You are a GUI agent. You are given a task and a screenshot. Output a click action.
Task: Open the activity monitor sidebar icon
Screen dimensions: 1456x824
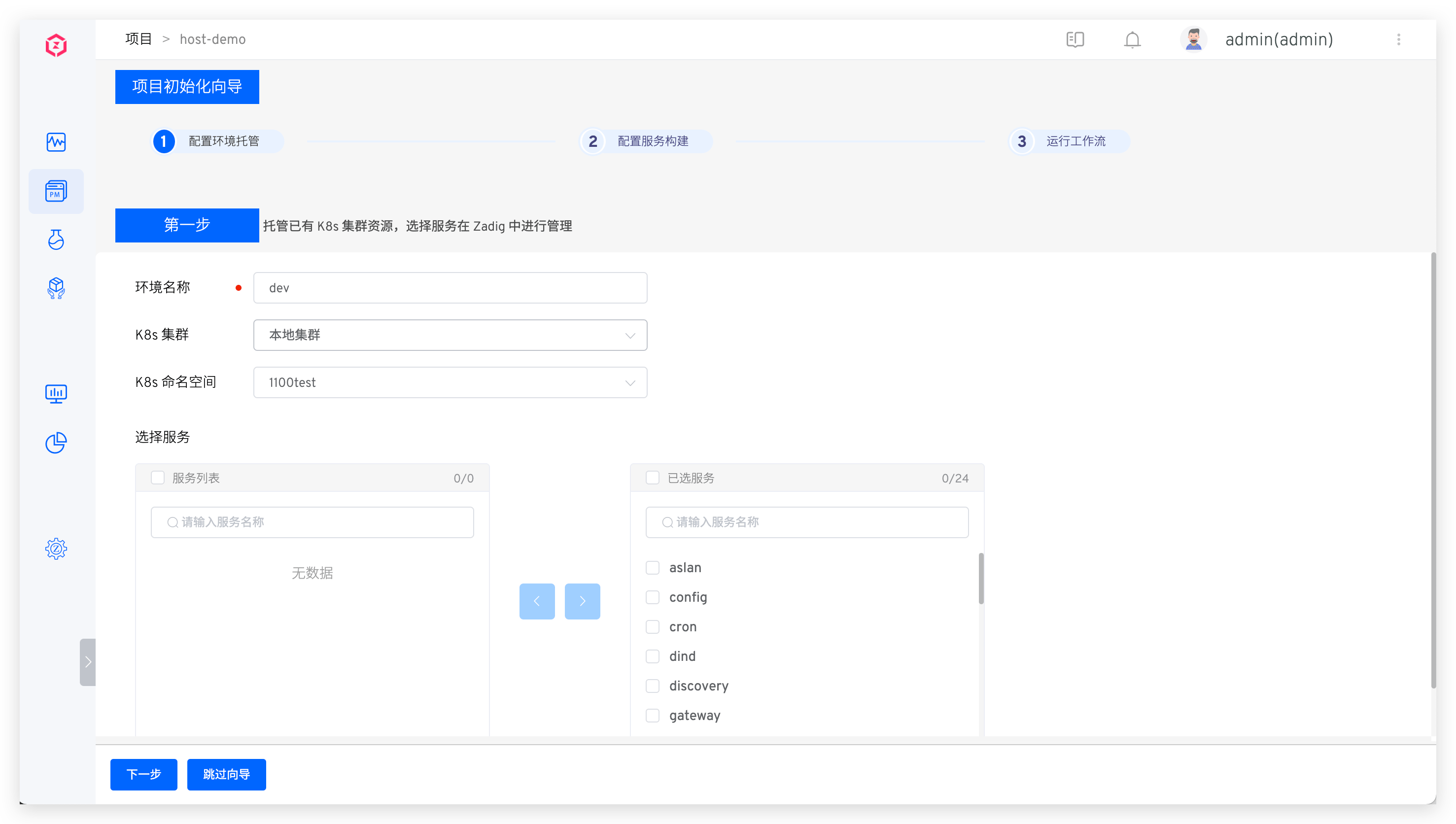pos(56,141)
